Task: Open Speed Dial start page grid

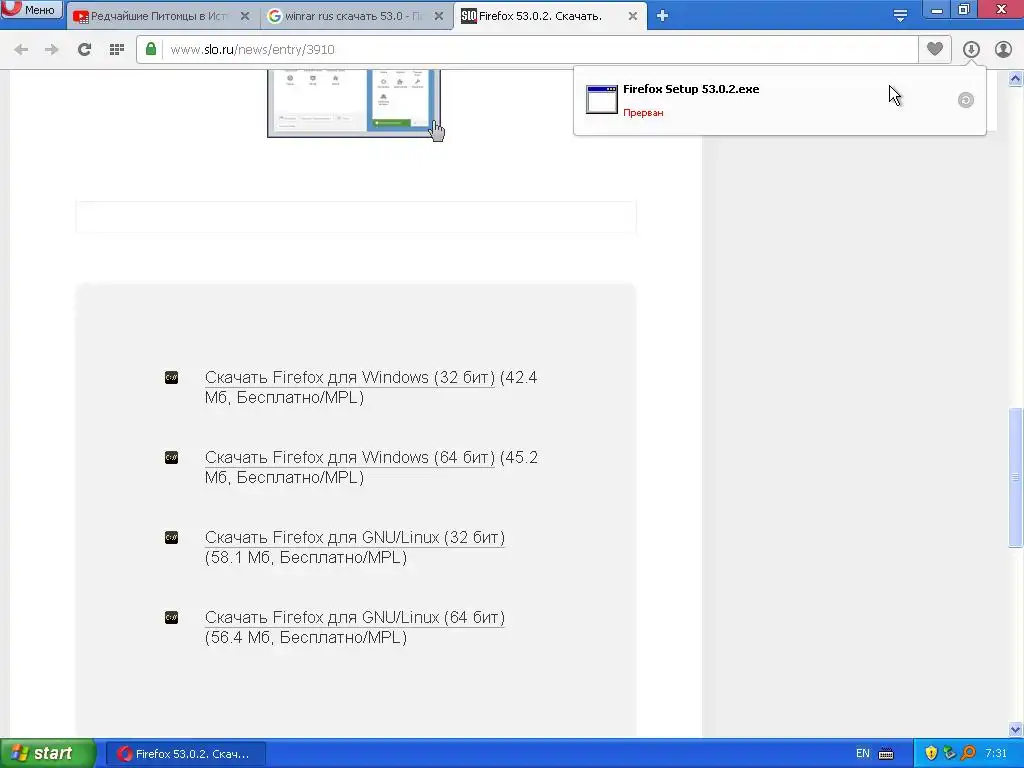Action: pyautogui.click(x=117, y=50)
